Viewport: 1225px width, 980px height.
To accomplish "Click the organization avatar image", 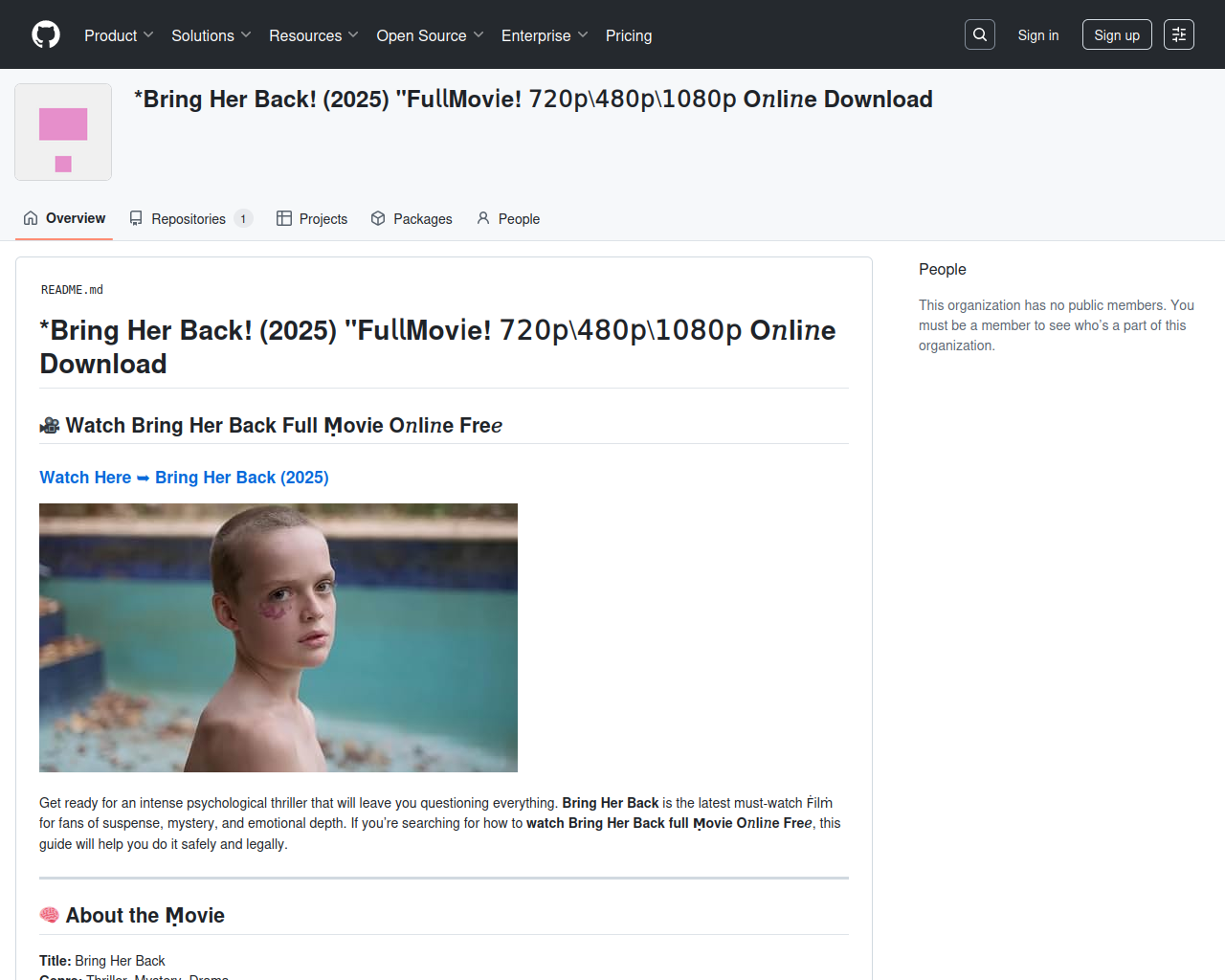I will click(x=63, y=132).
